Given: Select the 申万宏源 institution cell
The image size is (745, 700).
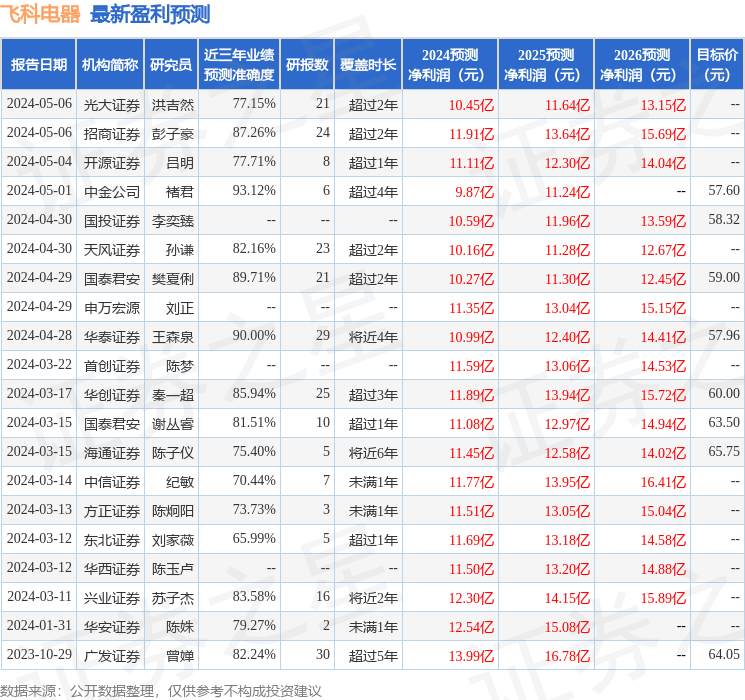Looking at the screenshot, I should (112, 308).
